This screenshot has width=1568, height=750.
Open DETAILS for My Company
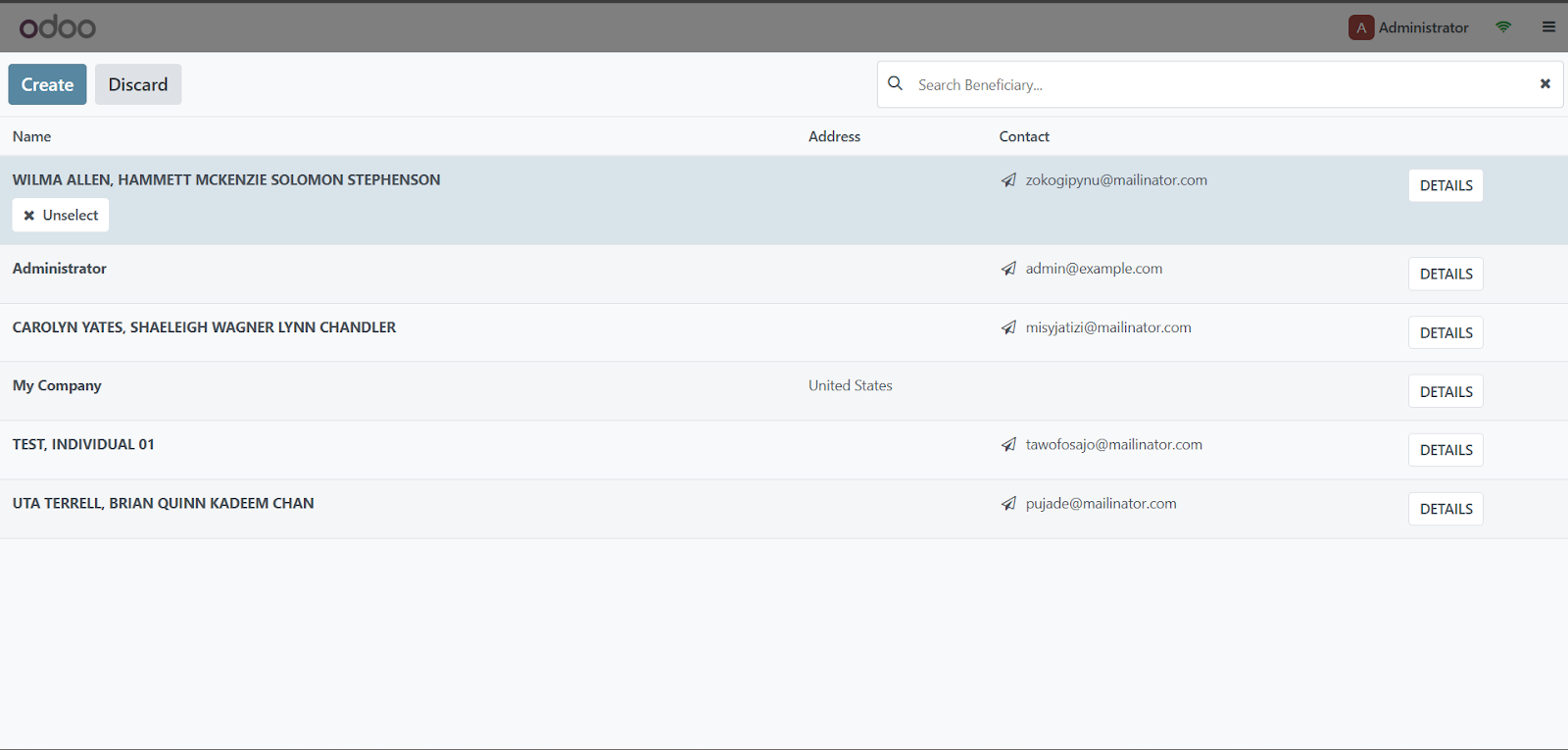click(1445, 391)
